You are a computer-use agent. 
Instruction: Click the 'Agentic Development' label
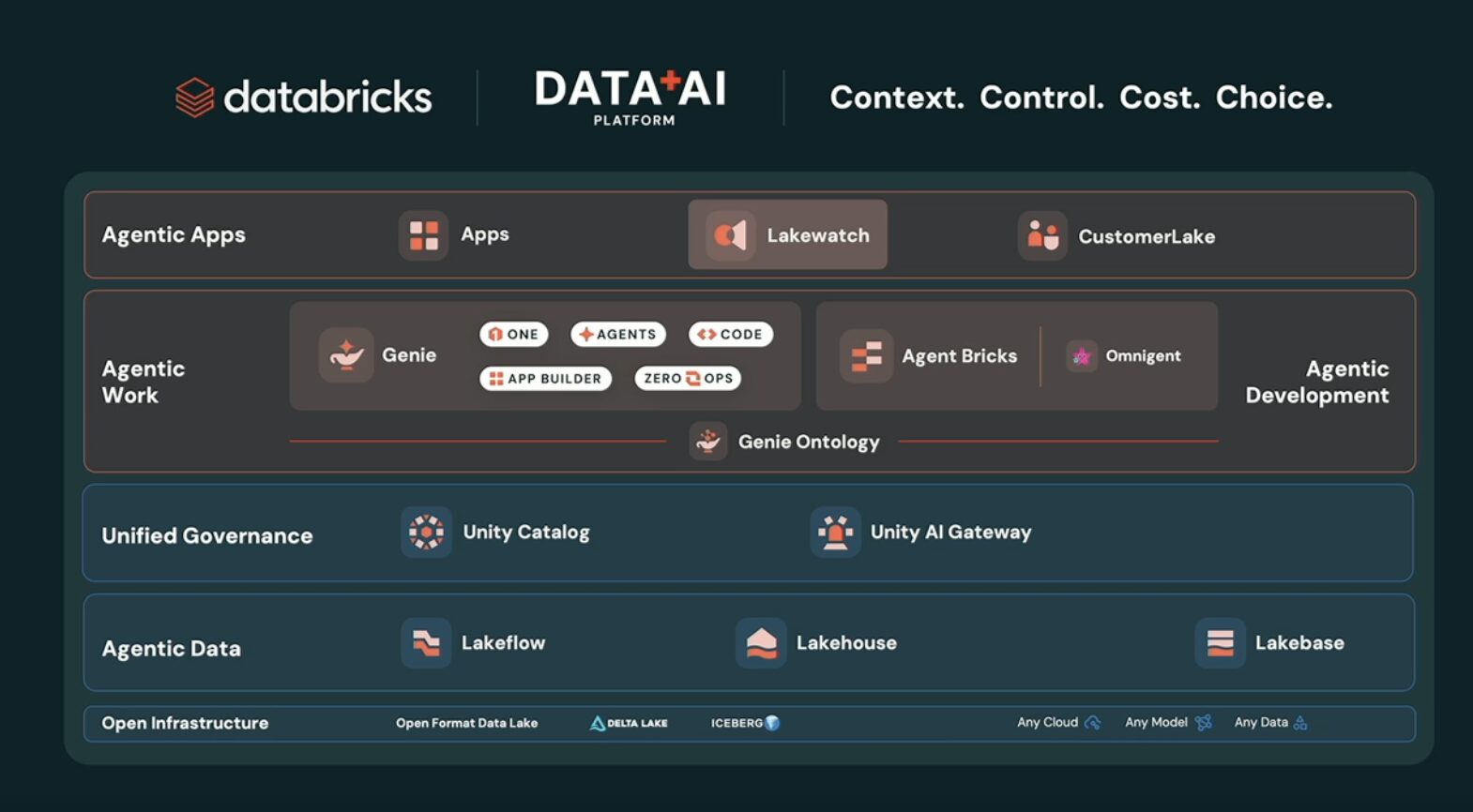pos(1317,382)
